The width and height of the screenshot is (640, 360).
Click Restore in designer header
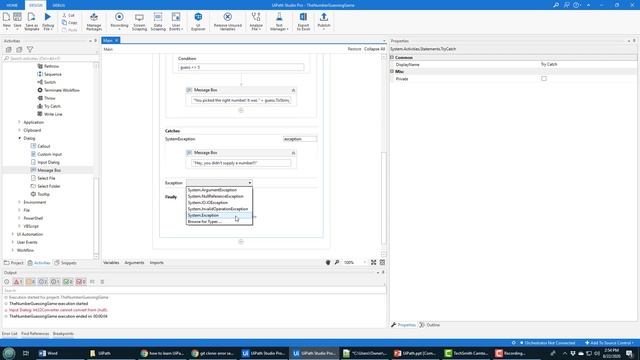[x=354, y=49]
